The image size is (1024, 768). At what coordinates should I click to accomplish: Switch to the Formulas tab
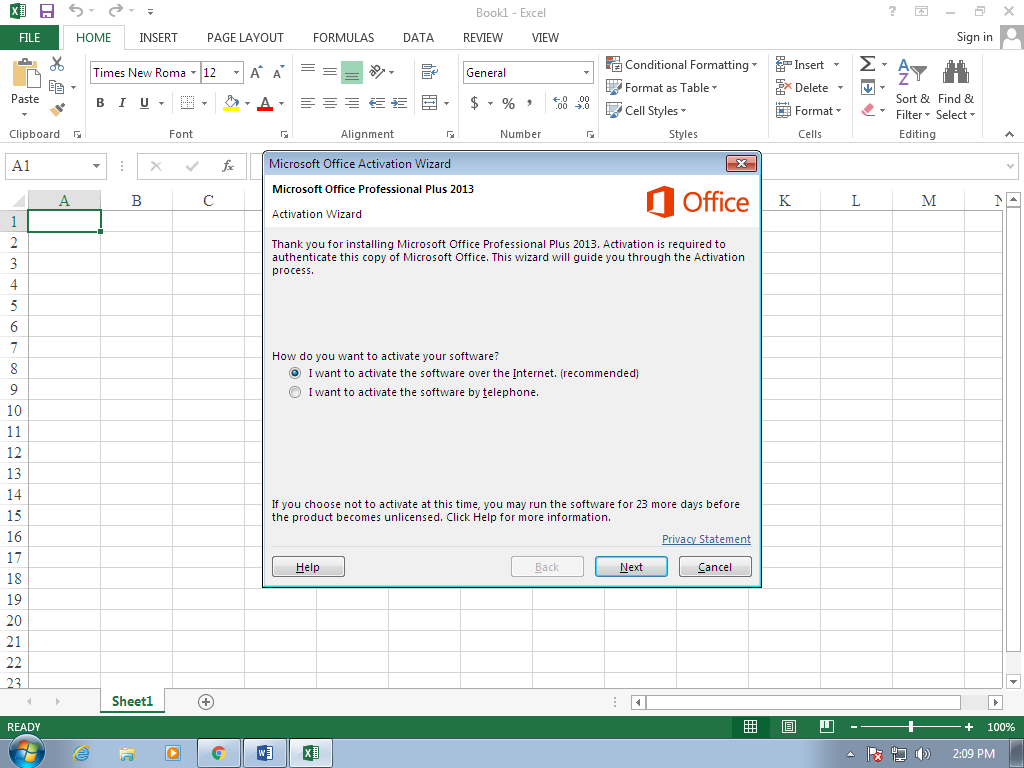click(x=343, y=38)
